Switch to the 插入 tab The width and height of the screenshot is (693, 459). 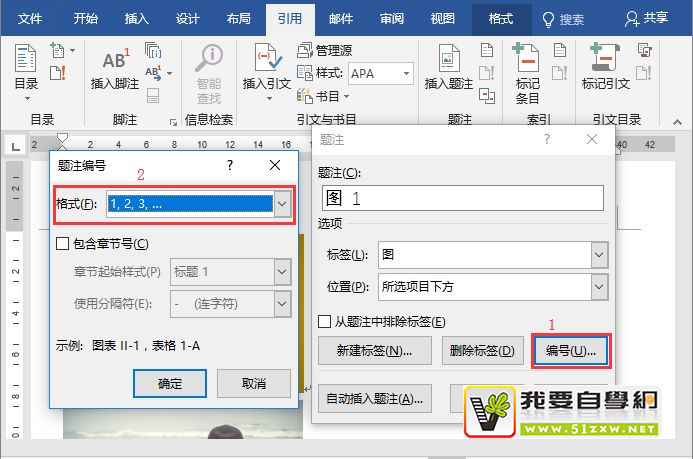pyautogui.click(x=137, y=19)
